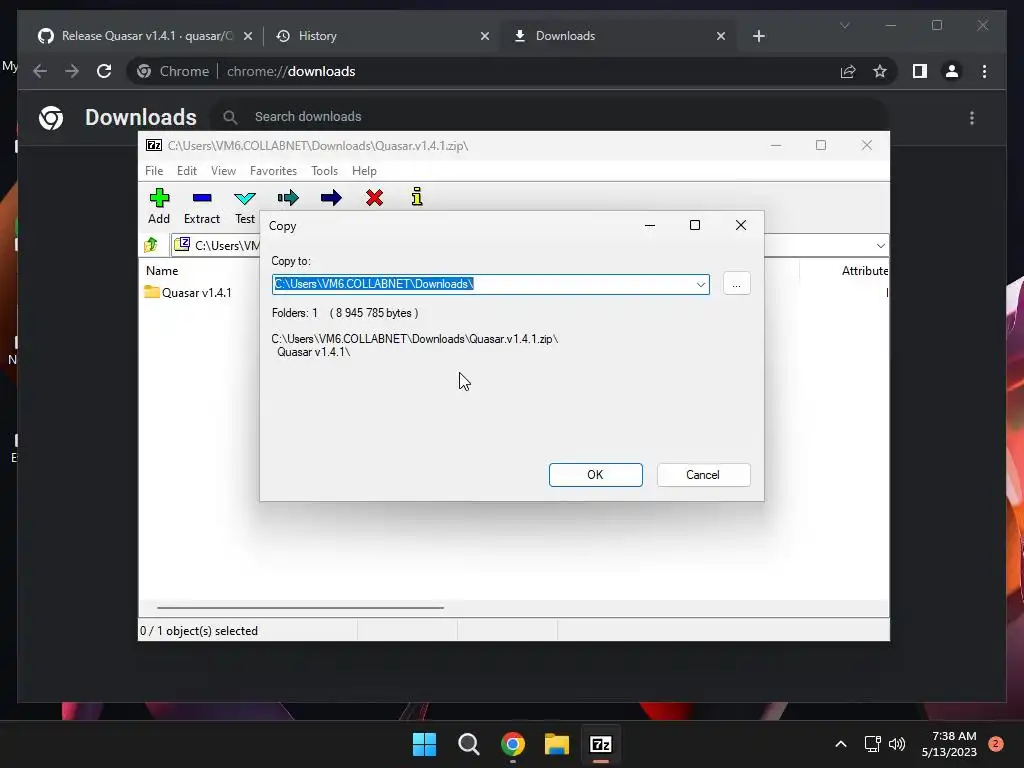Viewport: 1024px width, 768px height.
Task: Click Chrome forward navigation arrow
Action: point(72,71)
